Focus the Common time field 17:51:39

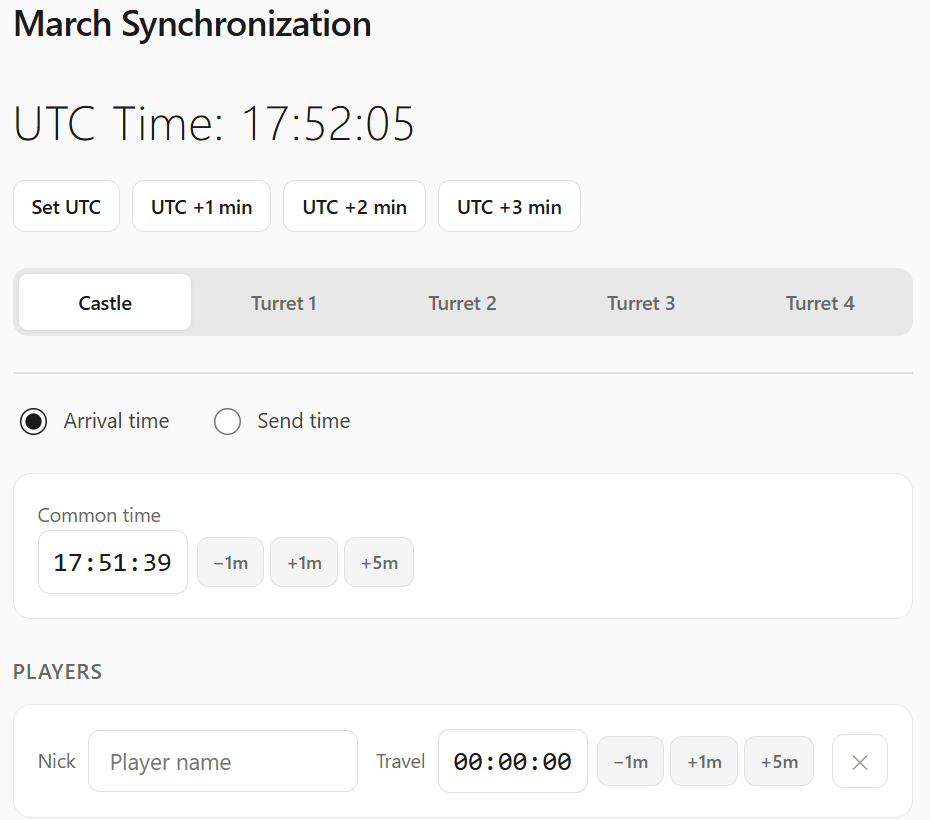pyautogui.click(x=113, y=562)
